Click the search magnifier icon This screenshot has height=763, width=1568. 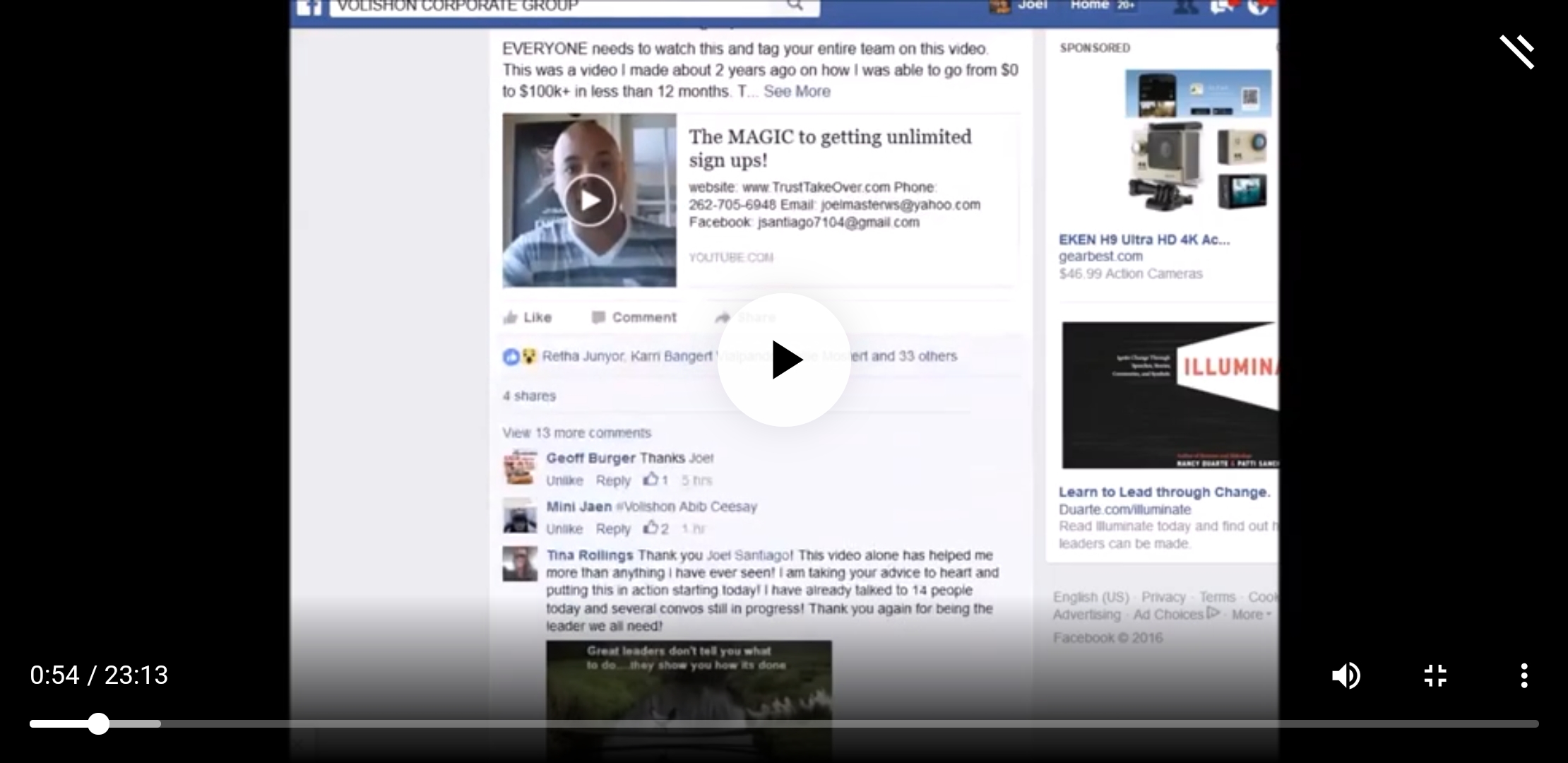795,6
